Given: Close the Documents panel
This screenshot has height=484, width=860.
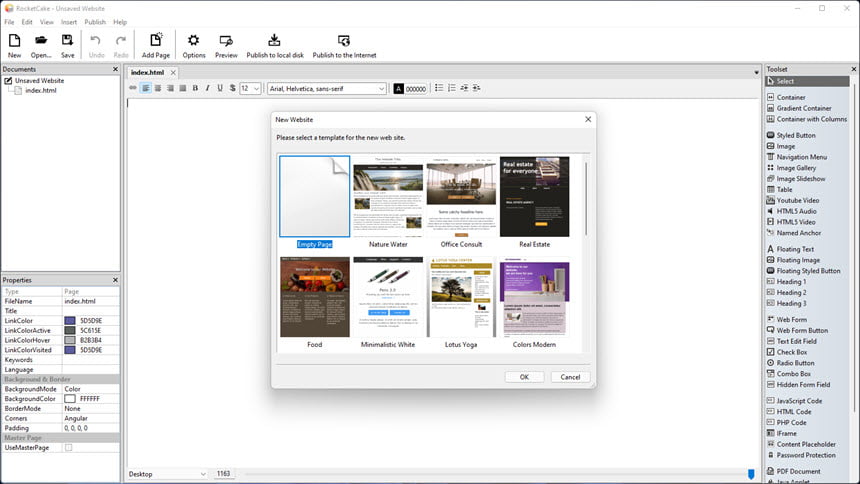Looking at the screenshot, I should tap(115, 69).
